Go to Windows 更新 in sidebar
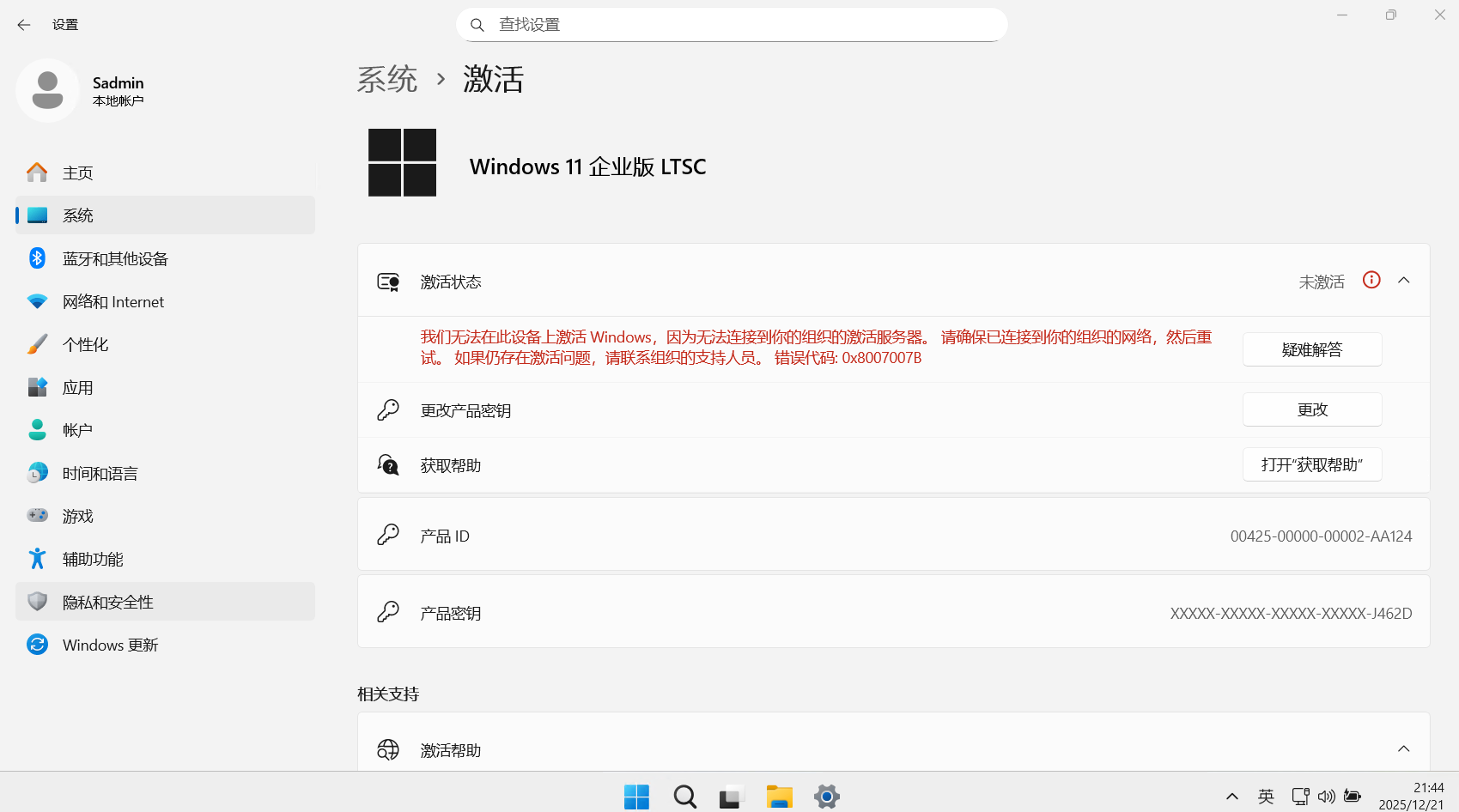This screenshot has height=812, width=1459. pos(110,645)
